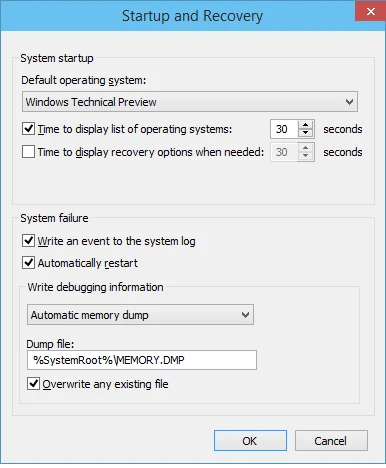Click the recovery options seconds value field
Image resolution: width=386 pixels, height=468 pixels.
pyautogui.click(x=284, y=152)
